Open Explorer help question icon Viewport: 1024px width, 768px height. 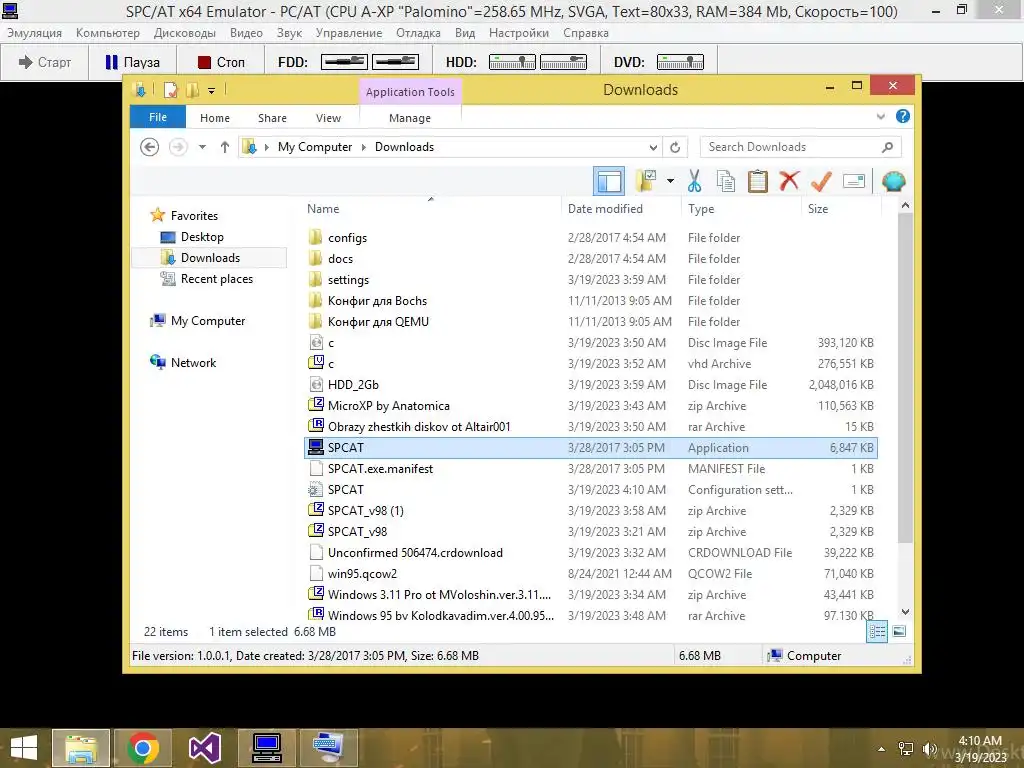pyautogui.click(x=903, y=116)
